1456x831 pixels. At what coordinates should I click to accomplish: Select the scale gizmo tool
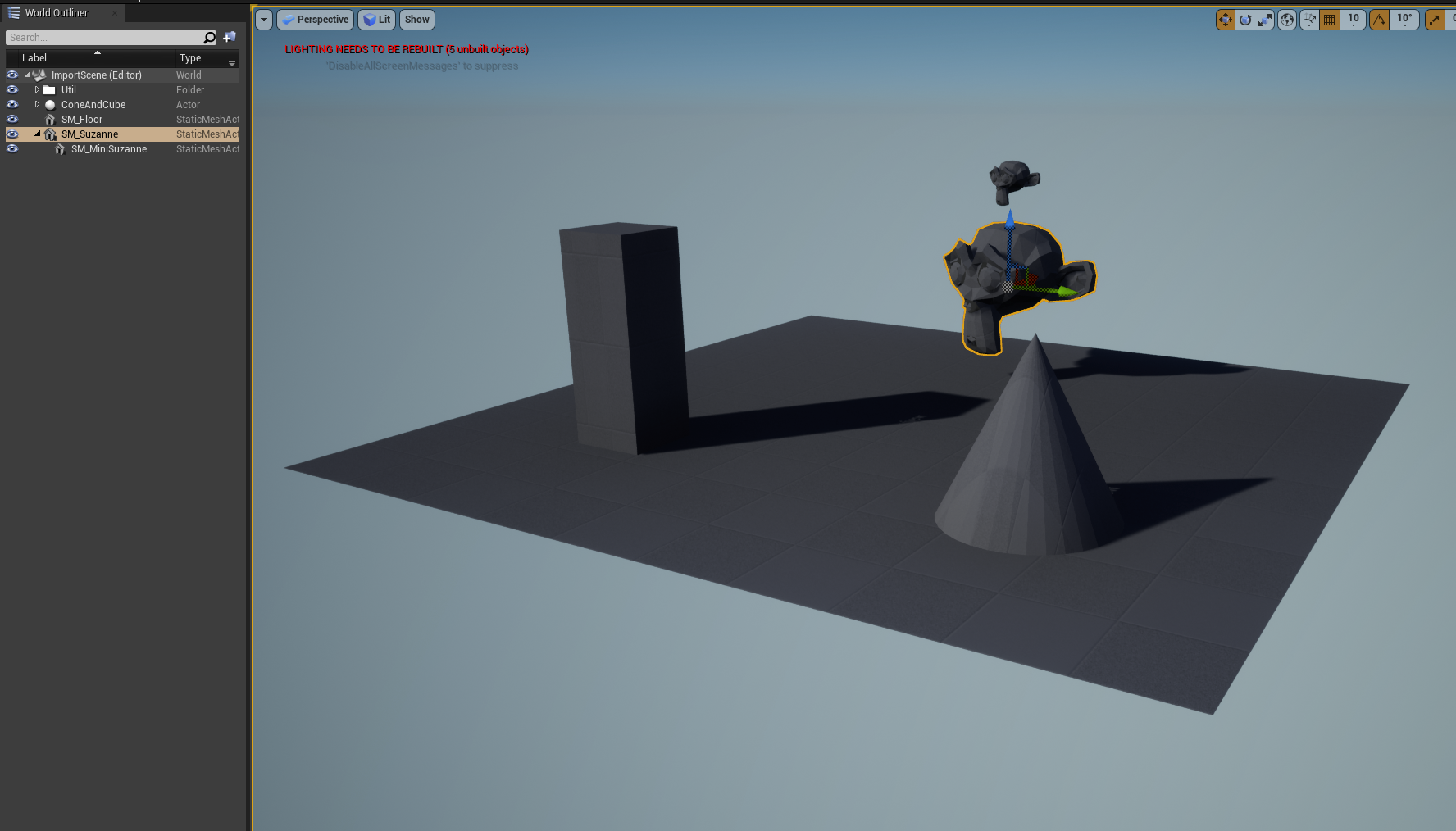pyautogui.click(x=1265, y=20)
